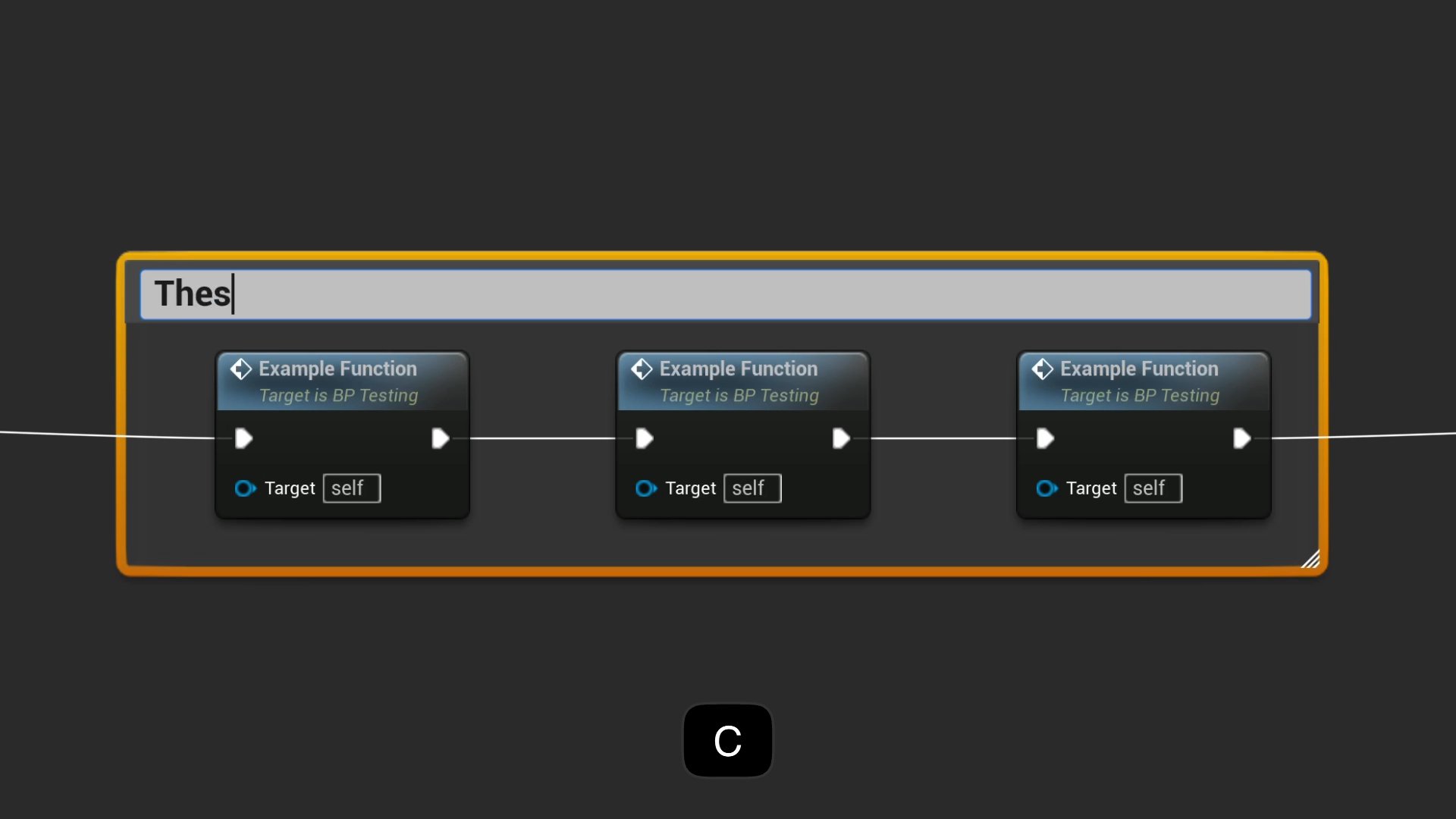Click middle node's blue Target pin
Image resolution: width=1456 pixels, height=819 pixels.
pos(645,488)
